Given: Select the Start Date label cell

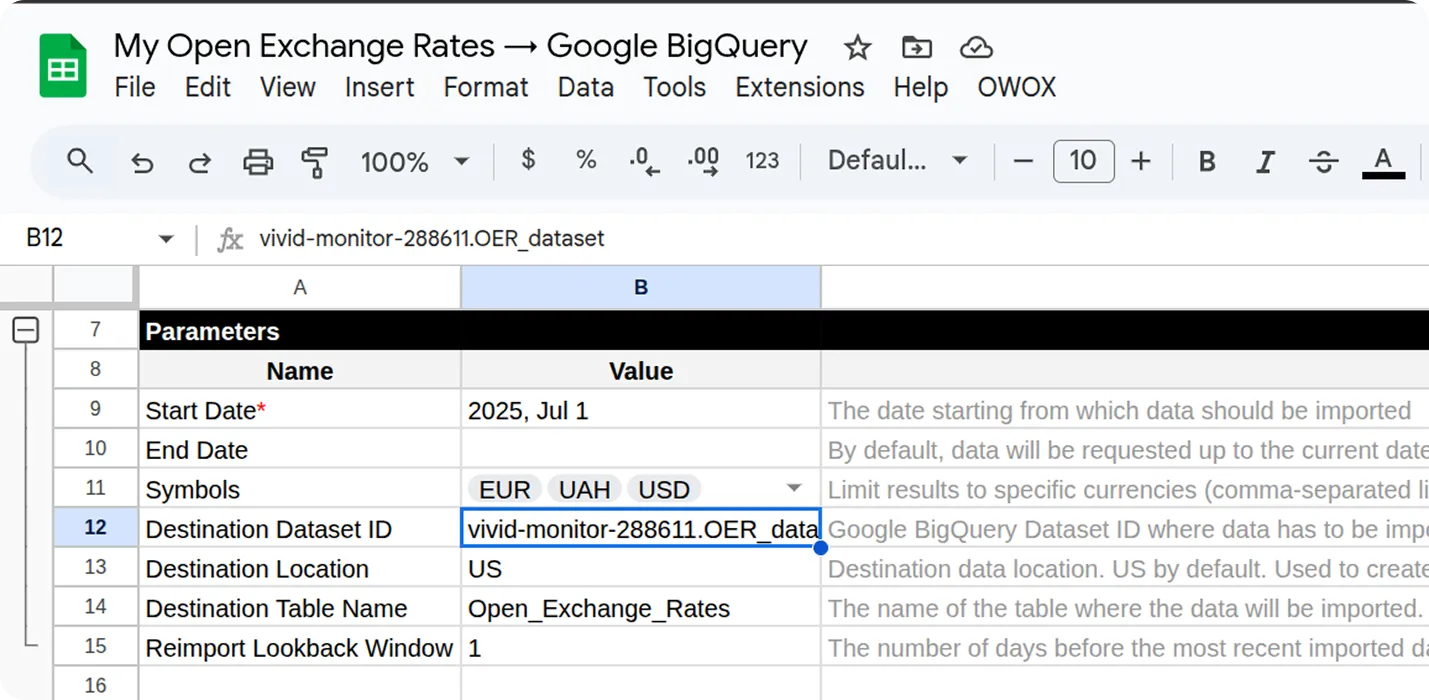Looking at the screenshot, I should point(300,410).
